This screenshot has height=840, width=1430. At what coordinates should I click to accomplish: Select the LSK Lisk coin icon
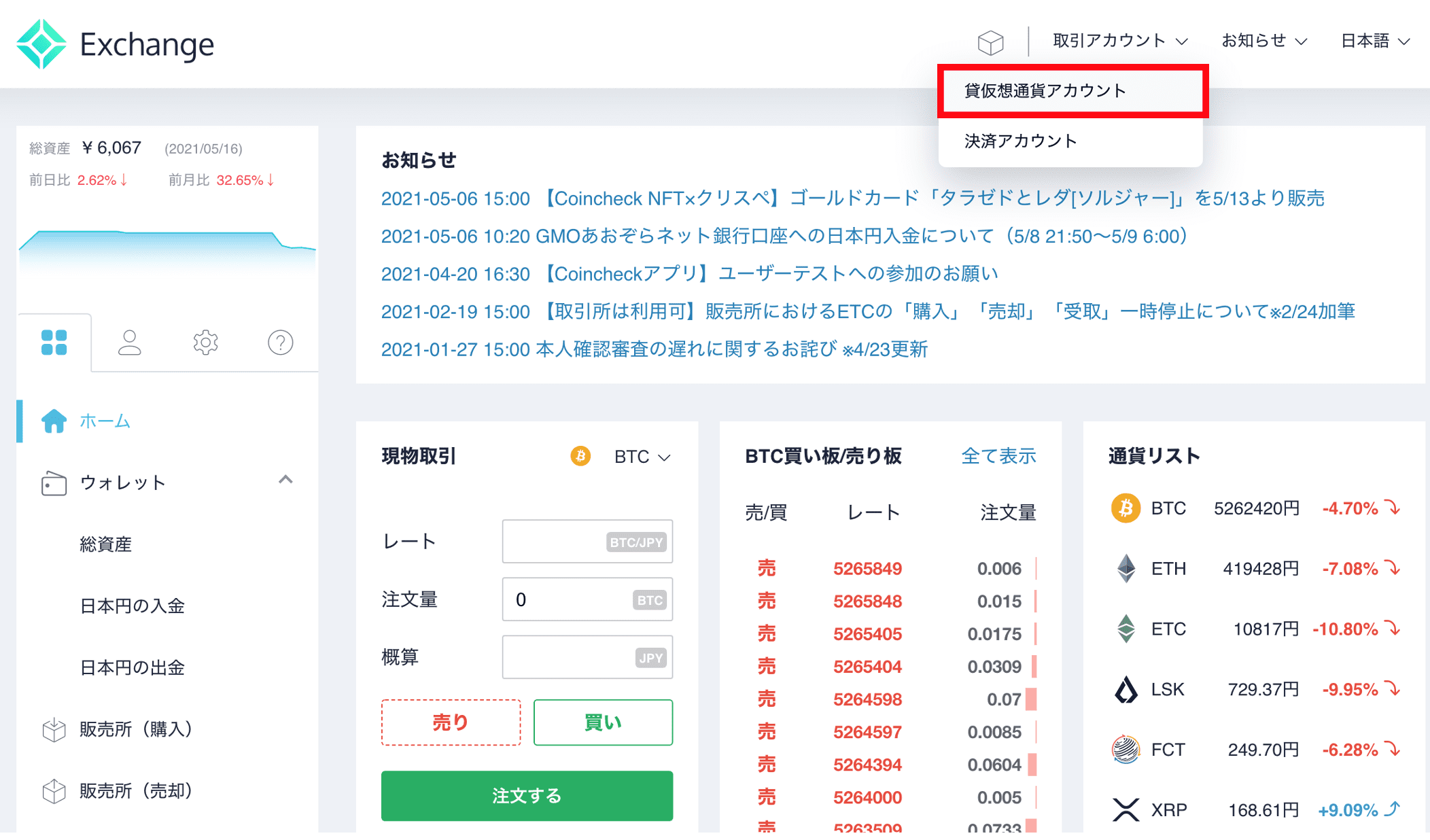[1126, 689]
